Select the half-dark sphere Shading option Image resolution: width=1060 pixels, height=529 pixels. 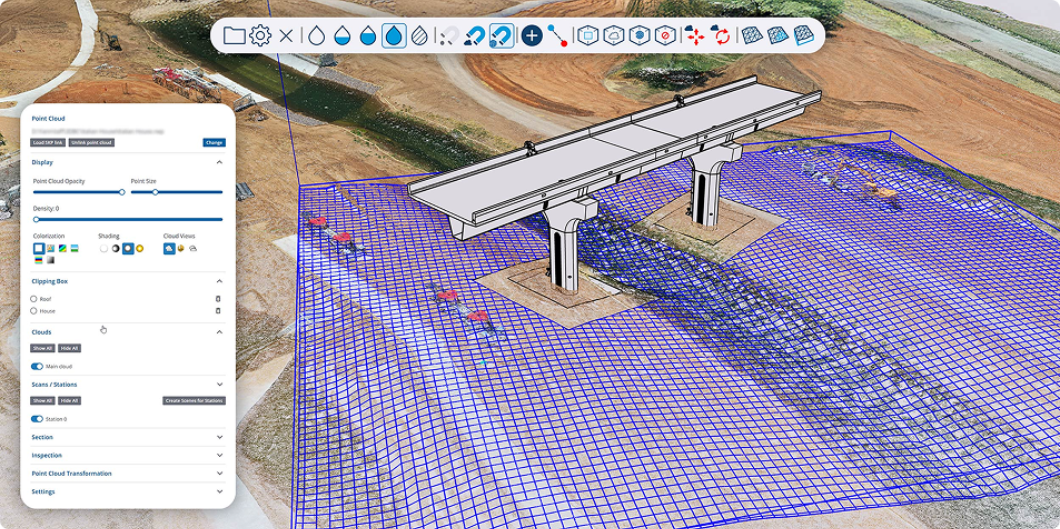[x=116, y=248]
